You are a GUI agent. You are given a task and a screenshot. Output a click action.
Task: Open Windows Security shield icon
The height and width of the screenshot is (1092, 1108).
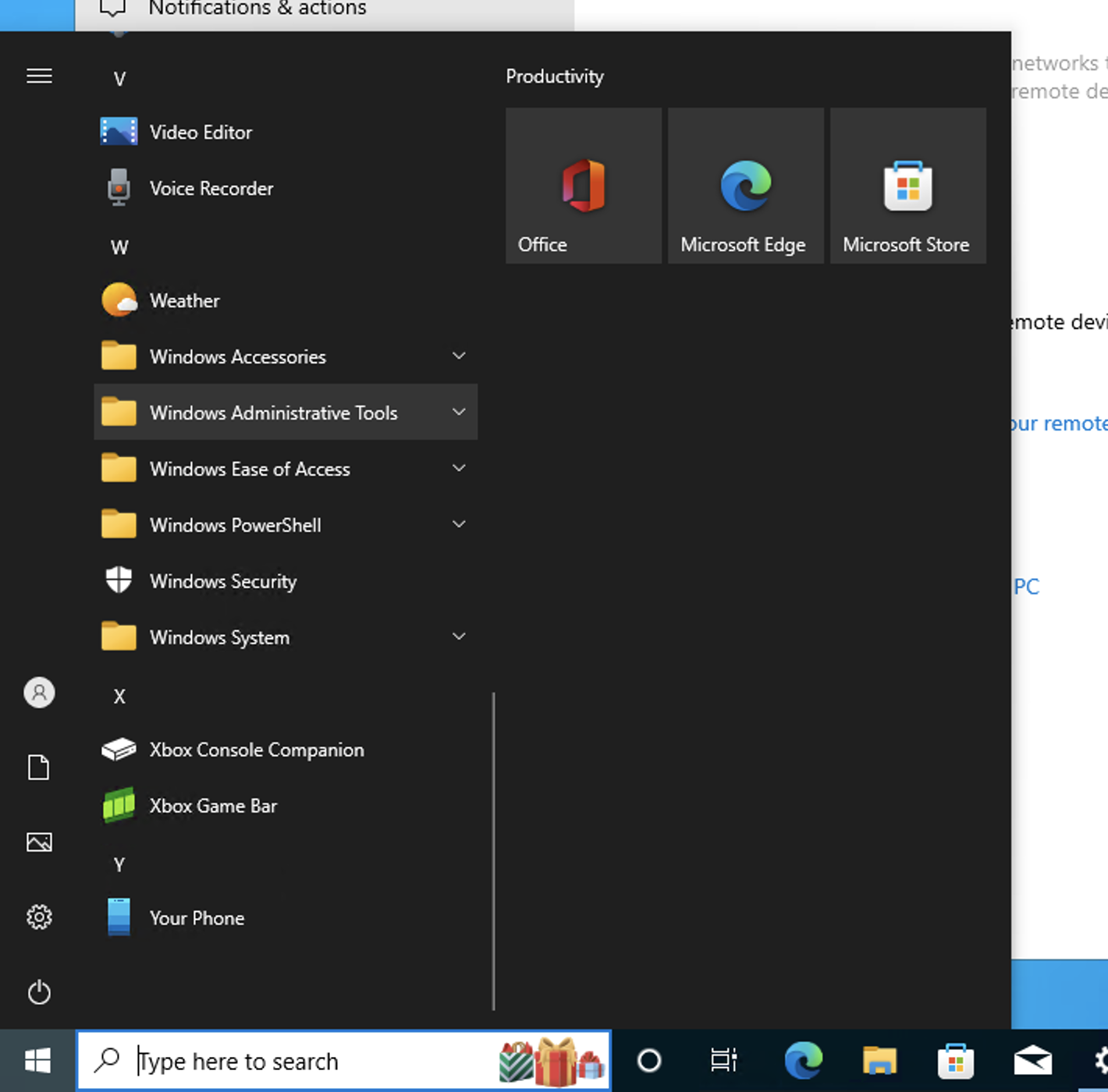coord(119,581)
